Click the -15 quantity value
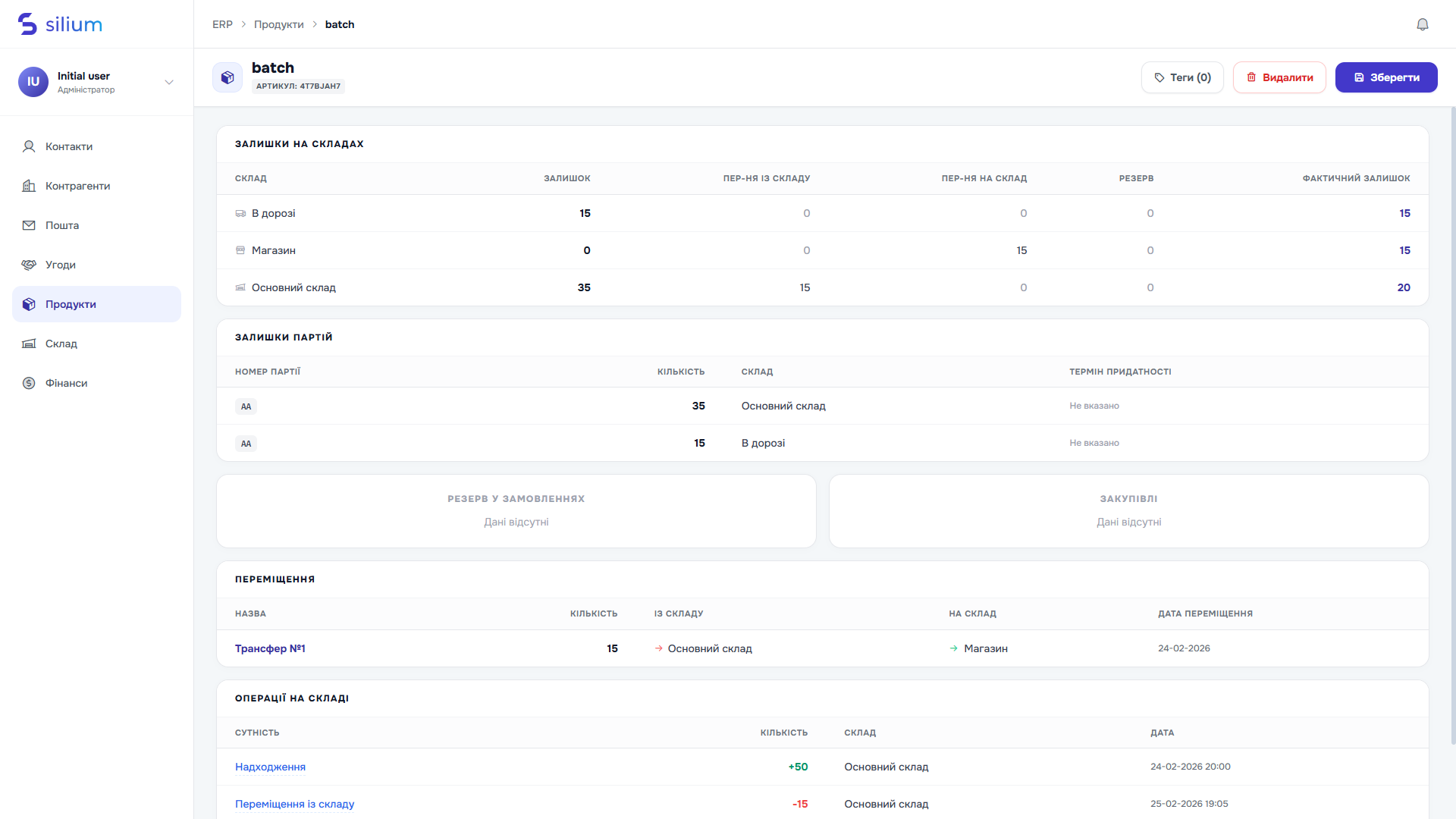 coord(800,804)
